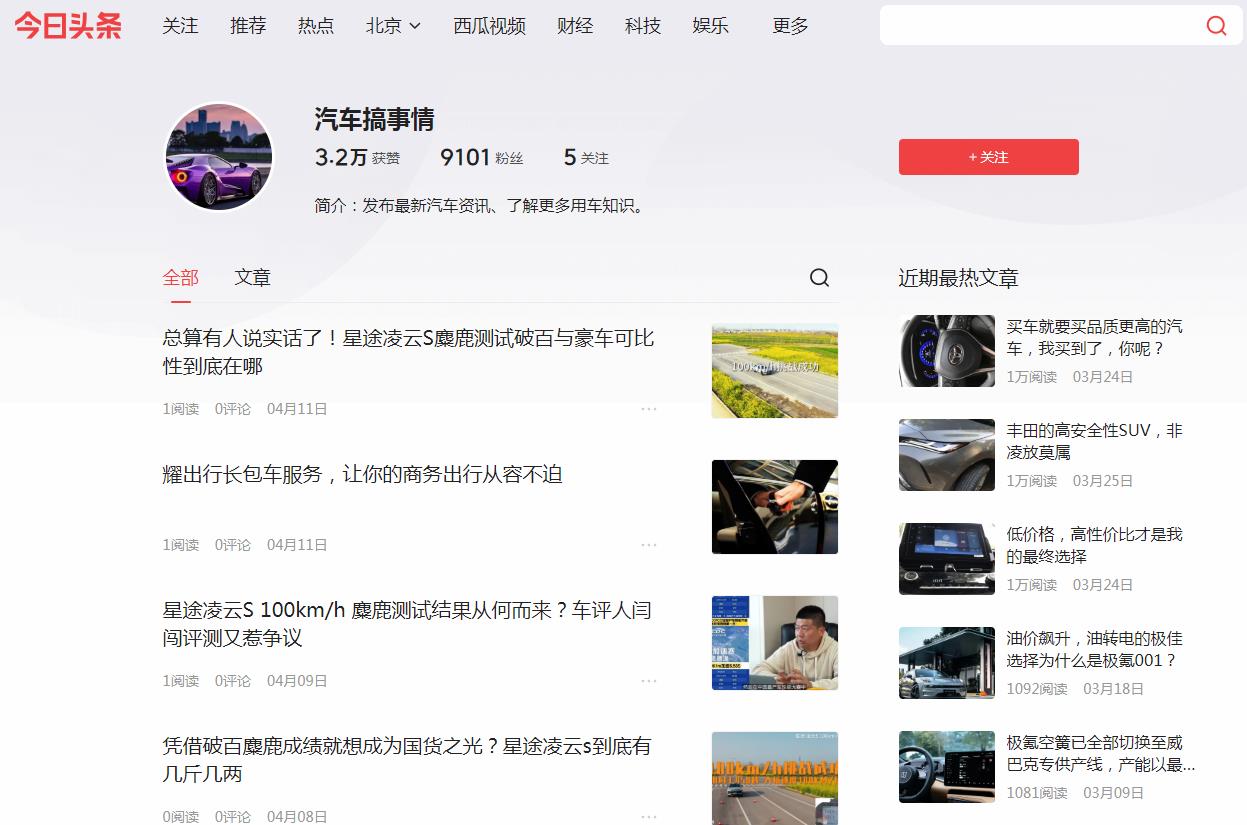
Task: Open the 热点 navigation item
Action: tap(316, 26)
